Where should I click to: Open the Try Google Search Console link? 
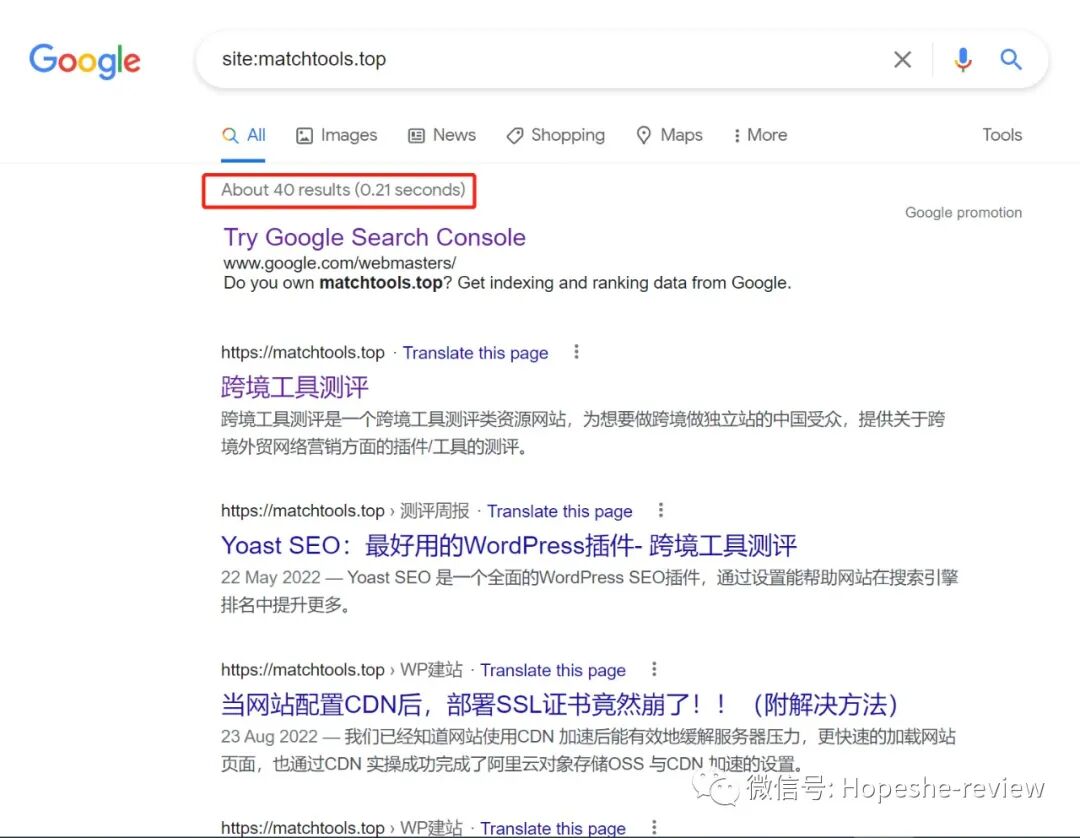[x=373, y=238]
